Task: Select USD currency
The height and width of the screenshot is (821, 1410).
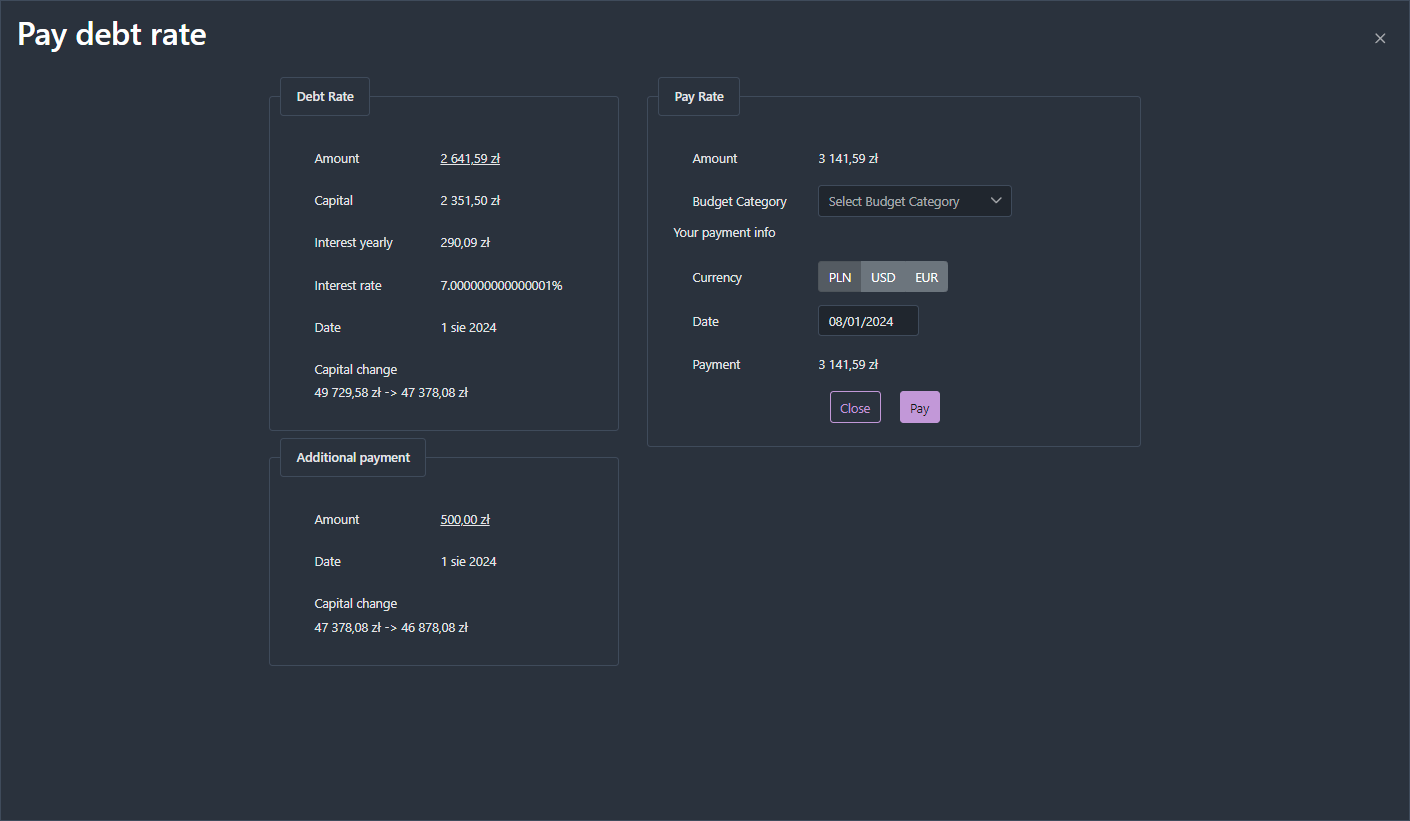Action: pyautogui.click(x=883, y=277)
